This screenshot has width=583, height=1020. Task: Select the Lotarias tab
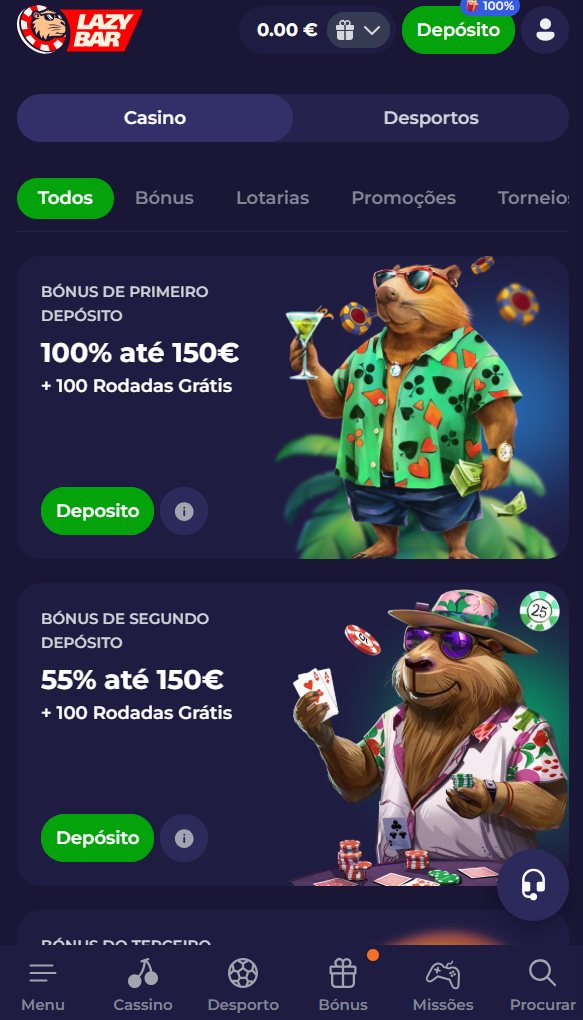(273, 198)
